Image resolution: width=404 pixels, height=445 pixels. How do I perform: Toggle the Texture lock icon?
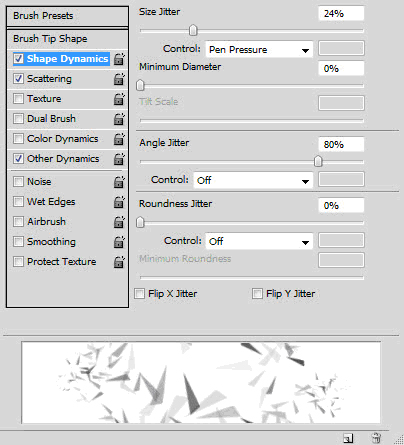119,99
